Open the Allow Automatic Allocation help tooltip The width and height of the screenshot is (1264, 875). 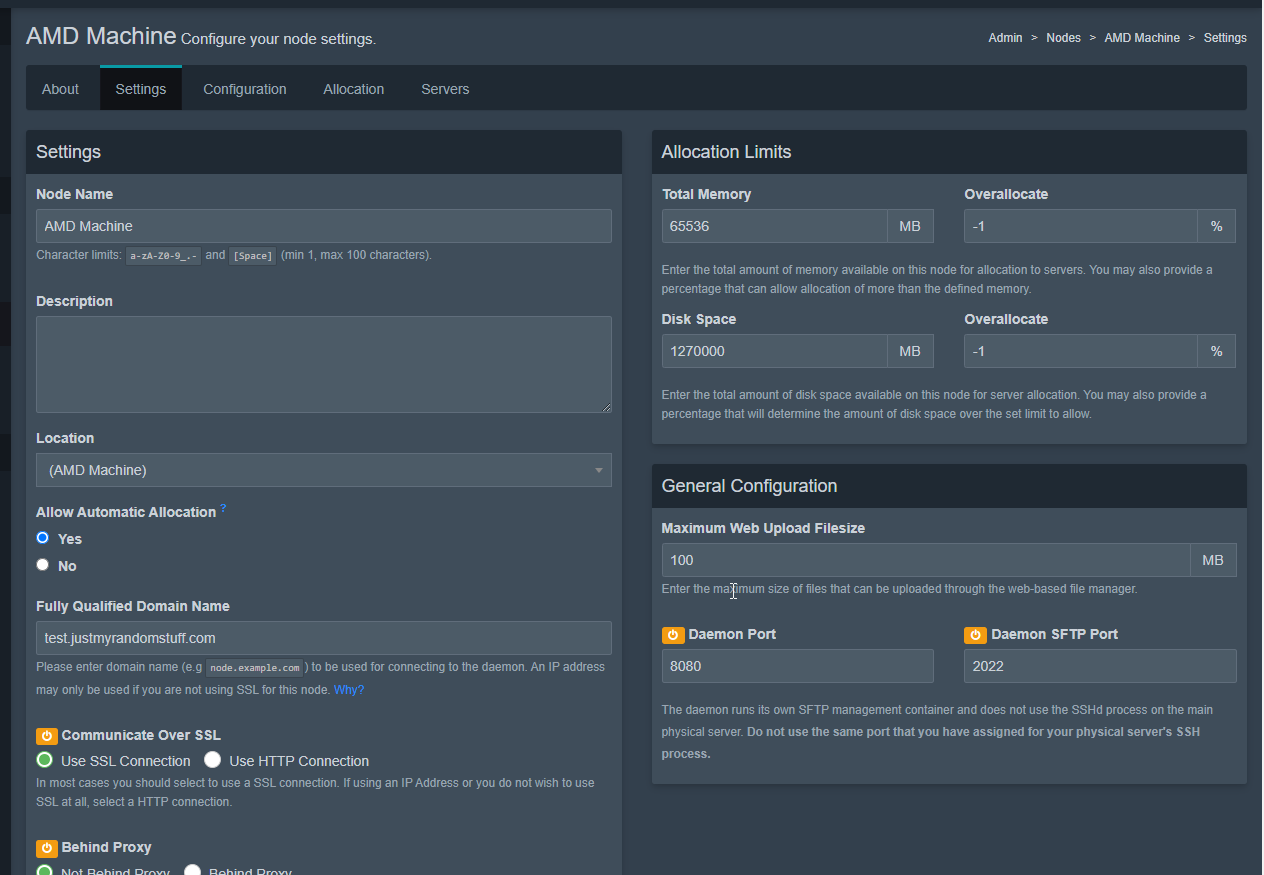click(x=222, y=508)
